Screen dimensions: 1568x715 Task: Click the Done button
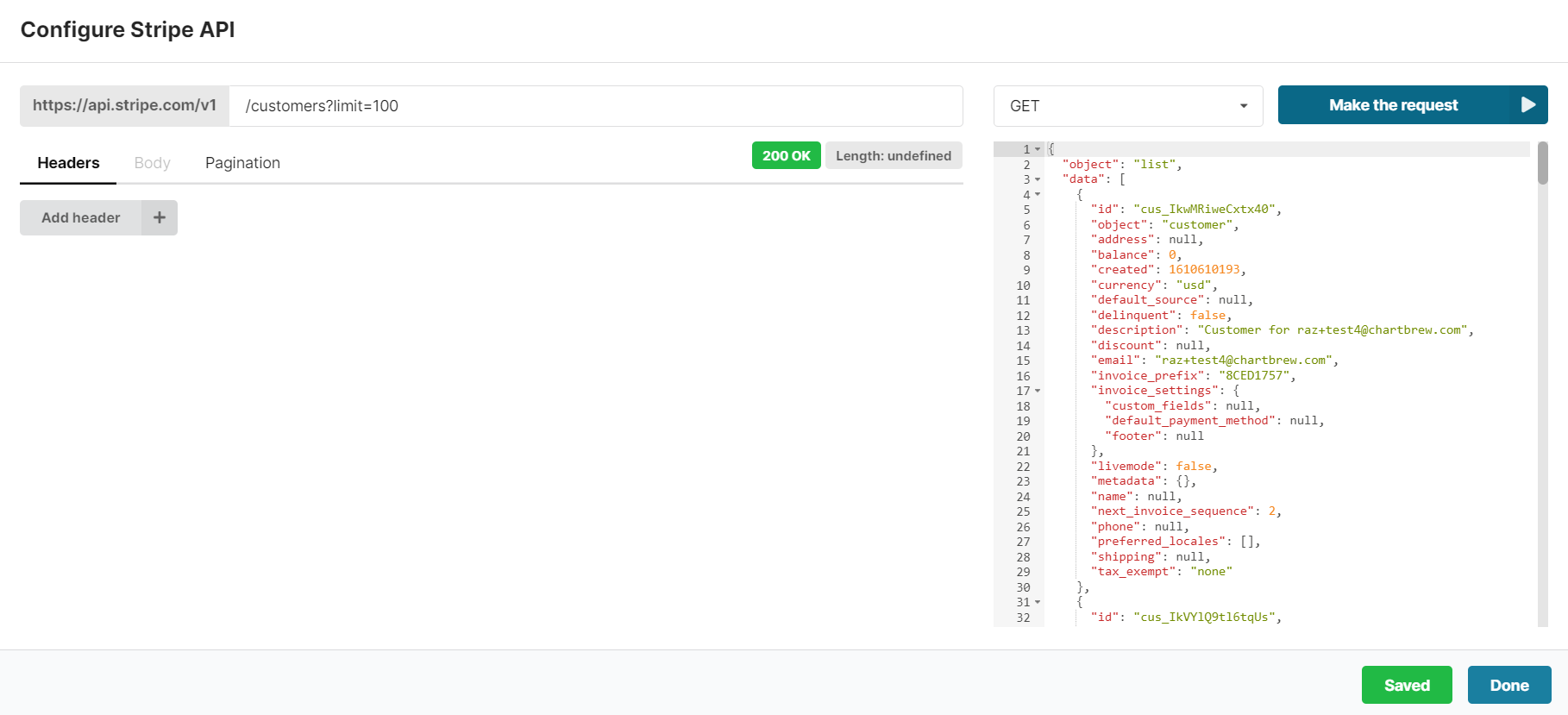1508,685
